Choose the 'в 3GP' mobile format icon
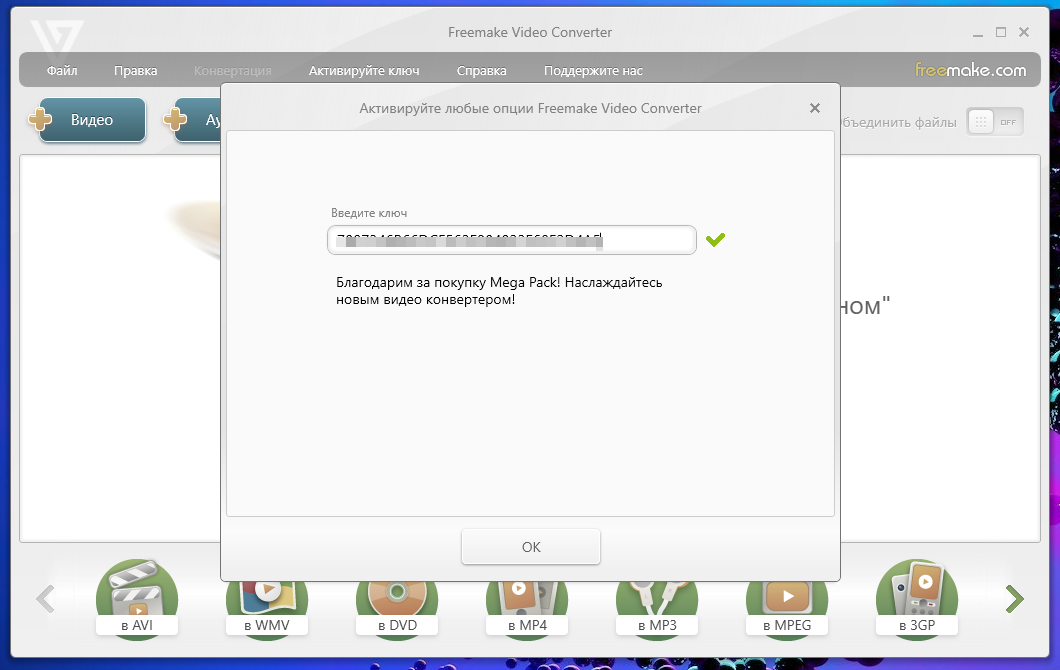The image size is (1060, 670). [x=916, y=599]
